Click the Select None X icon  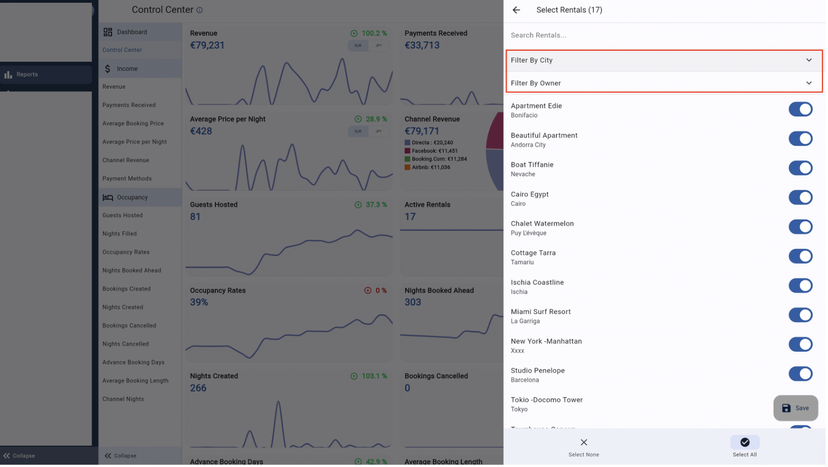click(x=585, y=443)
